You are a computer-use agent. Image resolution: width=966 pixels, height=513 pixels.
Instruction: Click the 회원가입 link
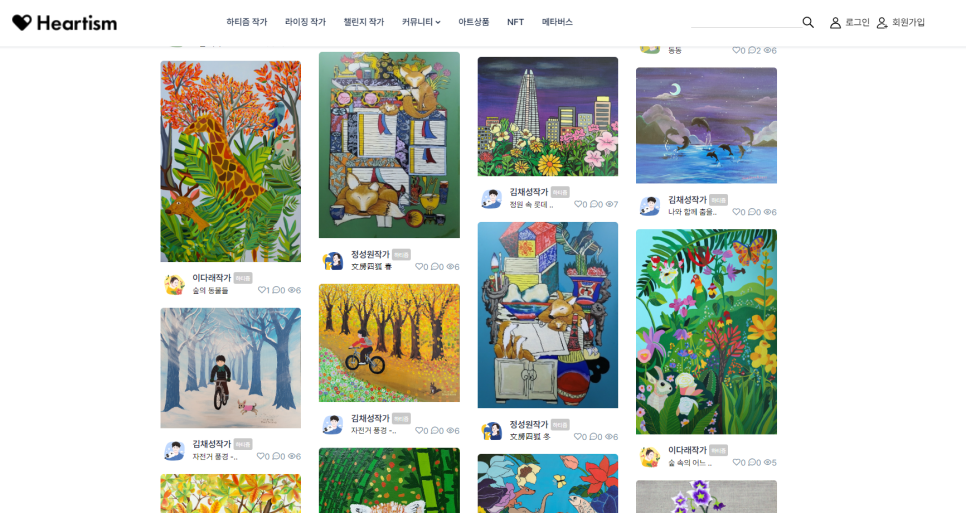[908, 22]
